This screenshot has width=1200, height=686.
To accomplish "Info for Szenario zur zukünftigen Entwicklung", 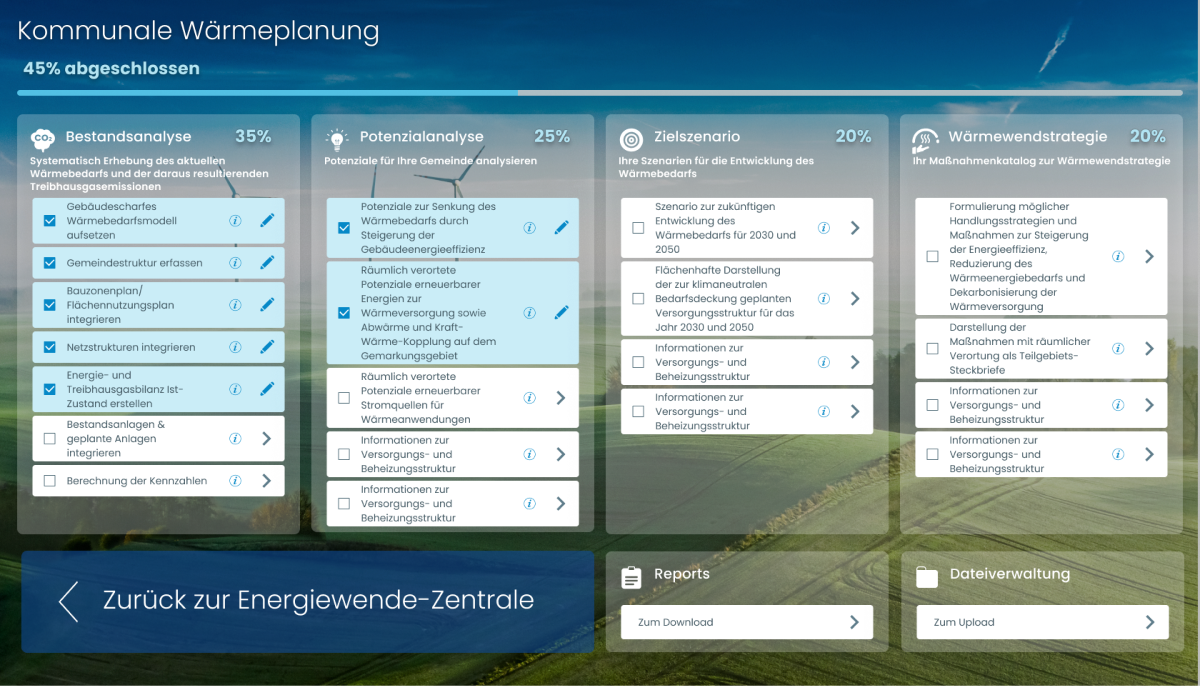I will coord(823,228).
